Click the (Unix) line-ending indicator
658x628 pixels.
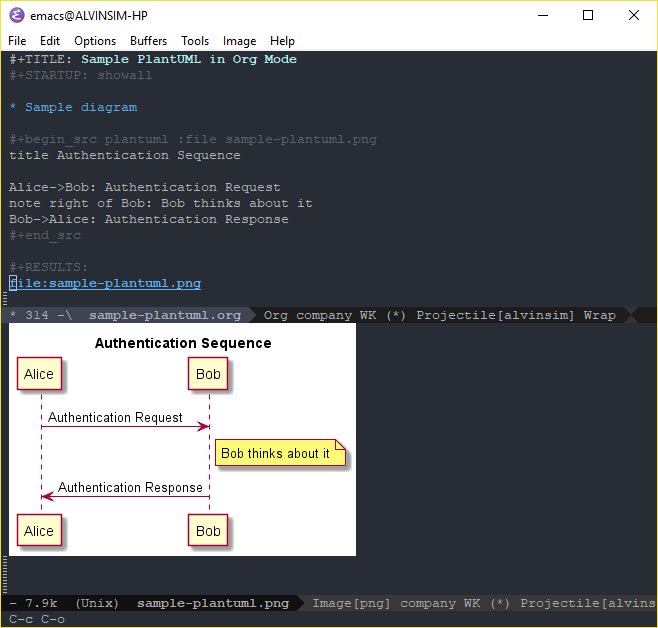[x=97, y=603]
